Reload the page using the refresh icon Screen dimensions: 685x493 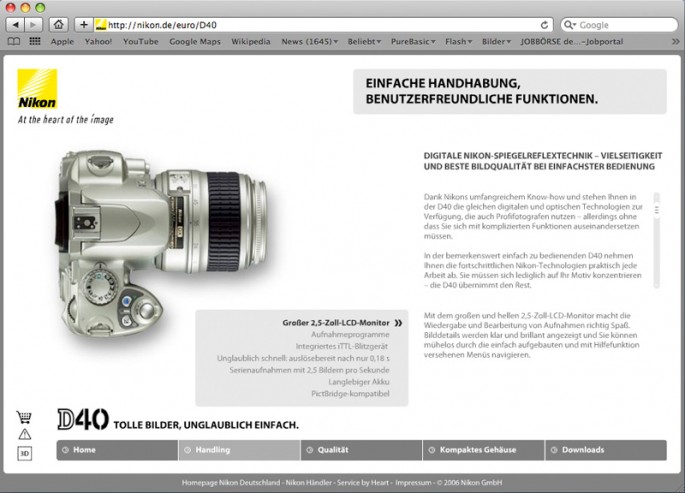(544, 25)
